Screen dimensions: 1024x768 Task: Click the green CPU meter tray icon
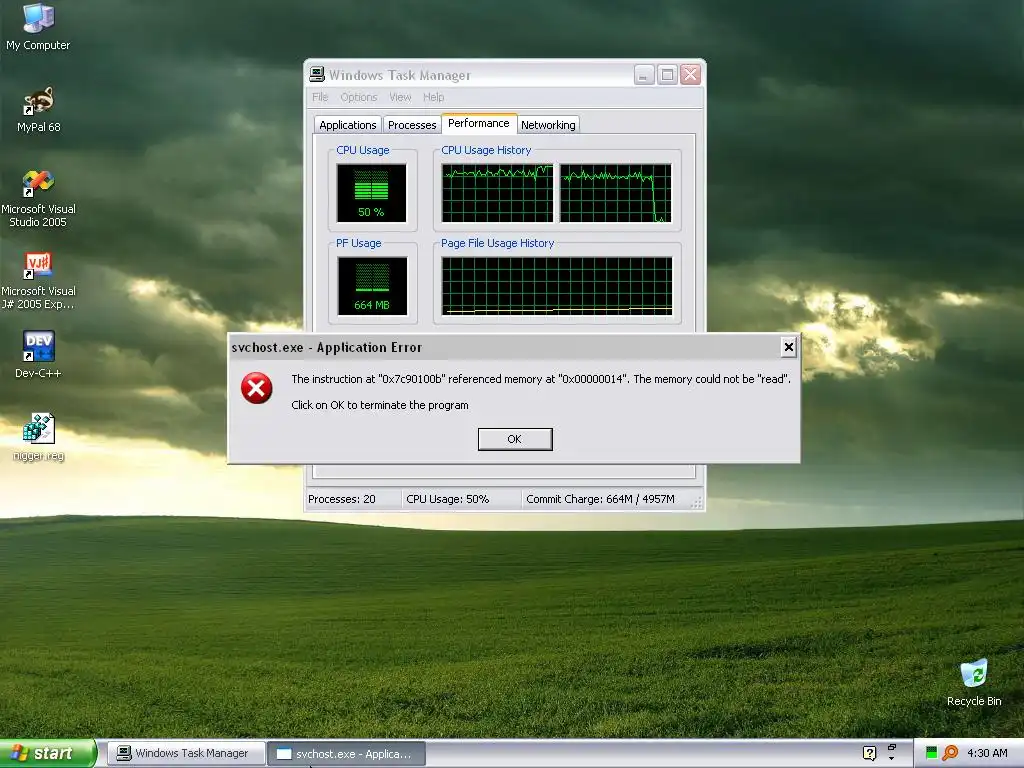pyautogui.click(x=931, y=753)
